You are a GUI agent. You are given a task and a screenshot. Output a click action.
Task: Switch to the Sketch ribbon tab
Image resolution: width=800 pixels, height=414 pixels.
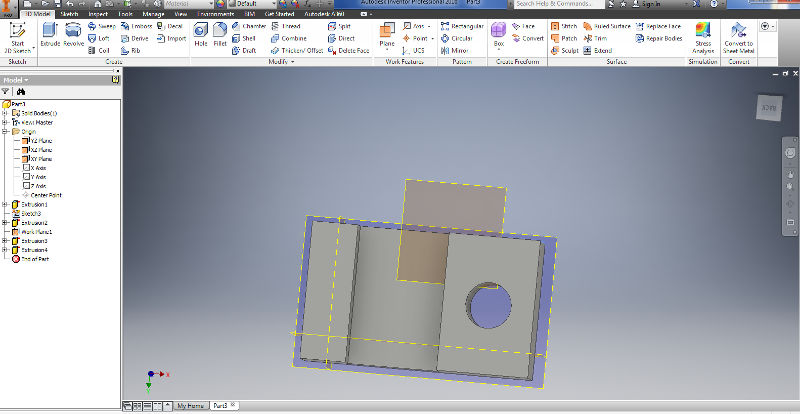point(69,14)
